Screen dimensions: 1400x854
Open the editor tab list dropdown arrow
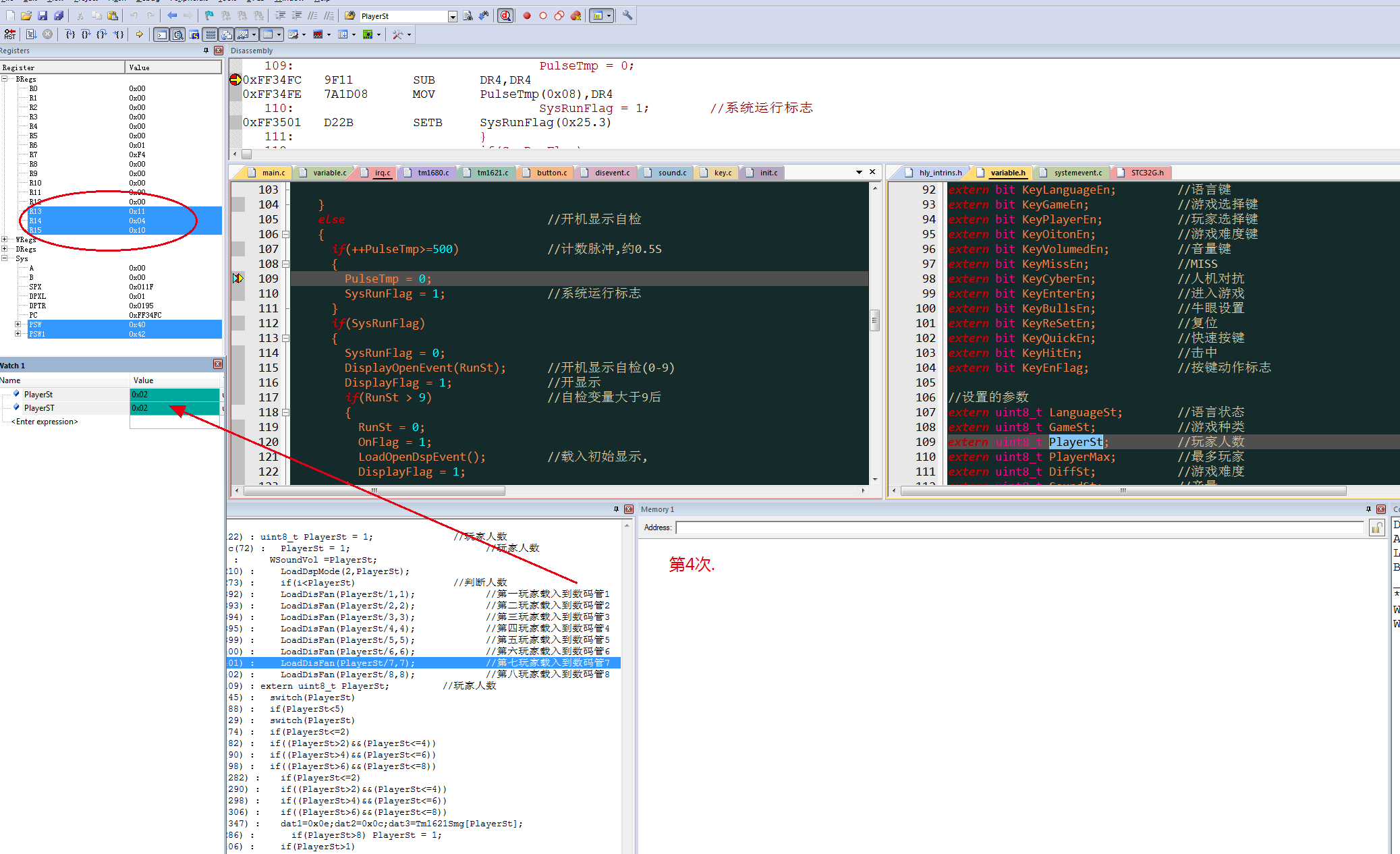click(859, 172)
